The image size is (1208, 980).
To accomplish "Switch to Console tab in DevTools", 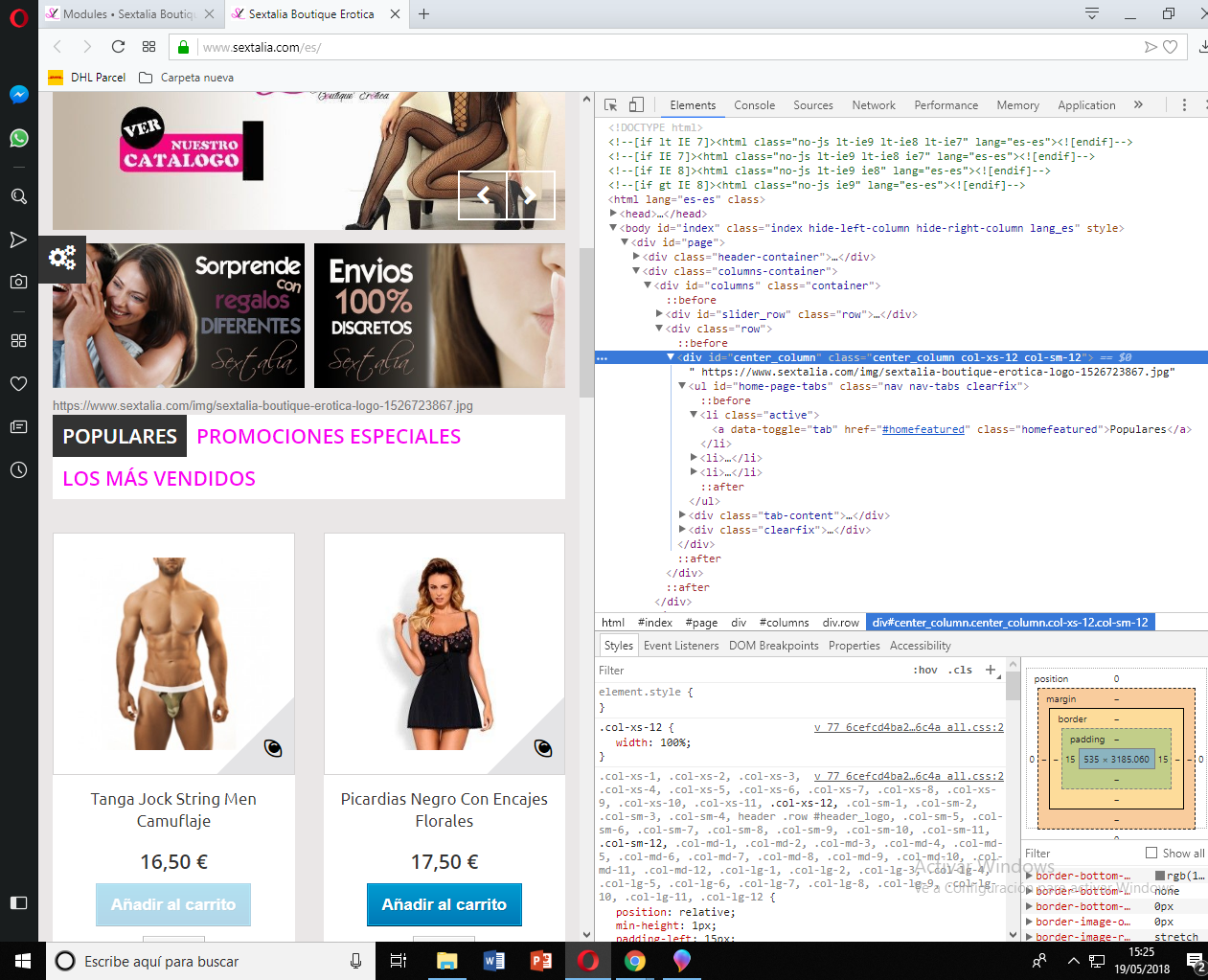I will coord(754,105).
